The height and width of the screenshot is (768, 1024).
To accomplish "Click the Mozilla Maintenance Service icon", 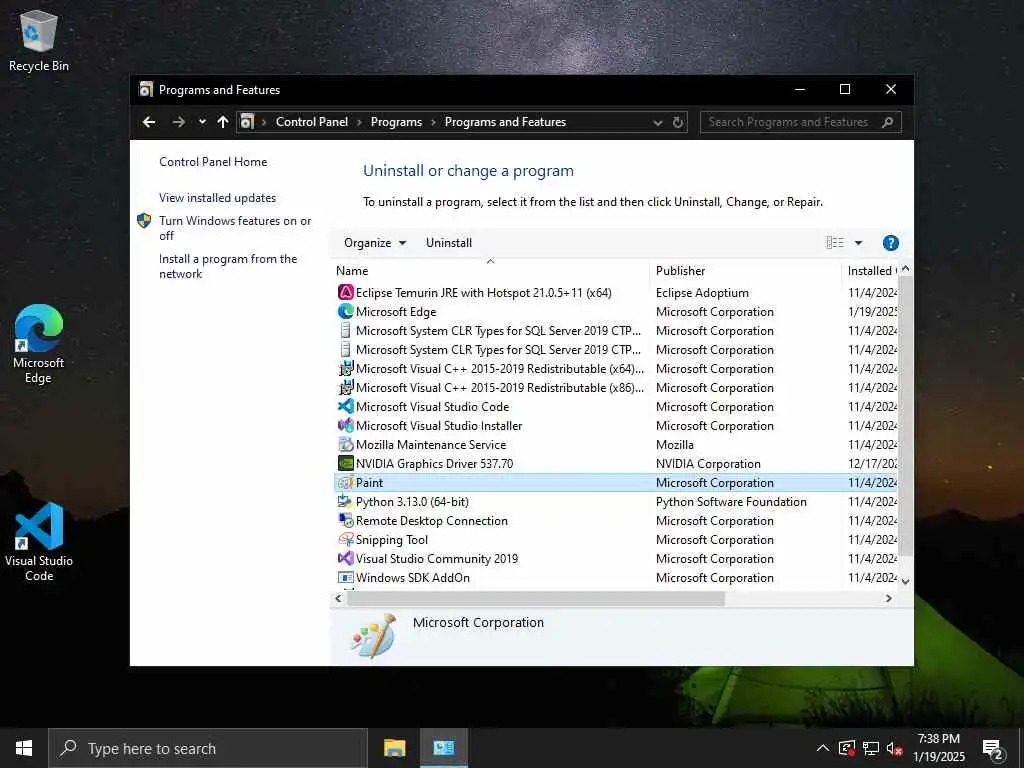I will (345, 444).
